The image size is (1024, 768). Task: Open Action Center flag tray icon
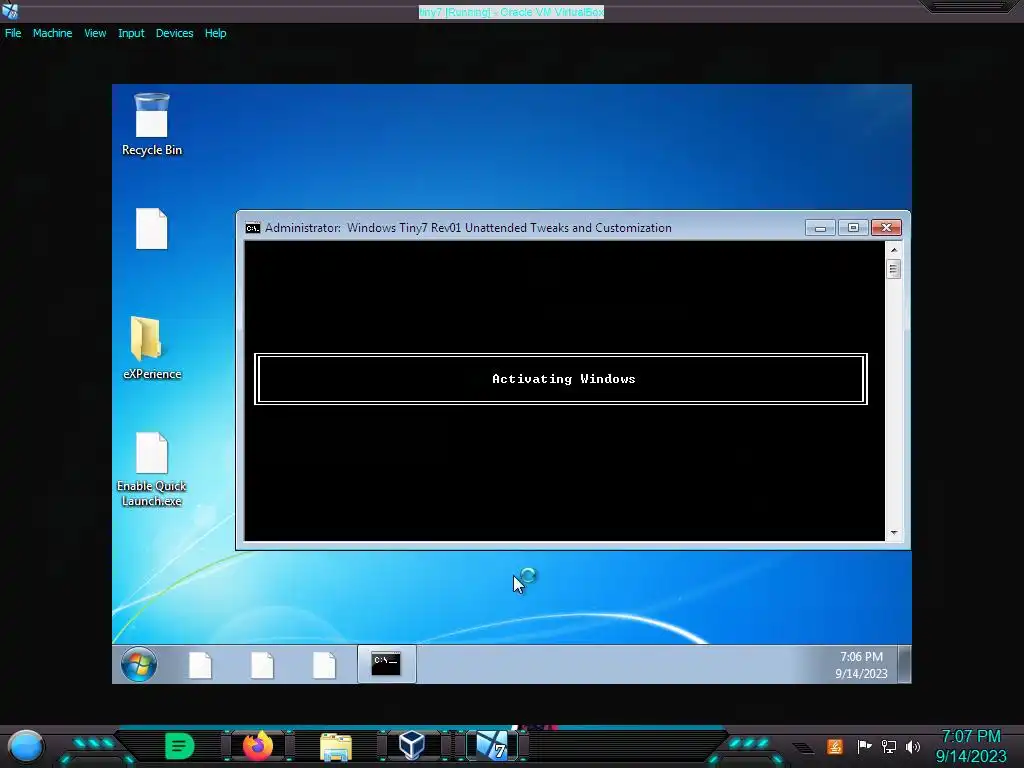pyautogui.click(x=864, y=746)
